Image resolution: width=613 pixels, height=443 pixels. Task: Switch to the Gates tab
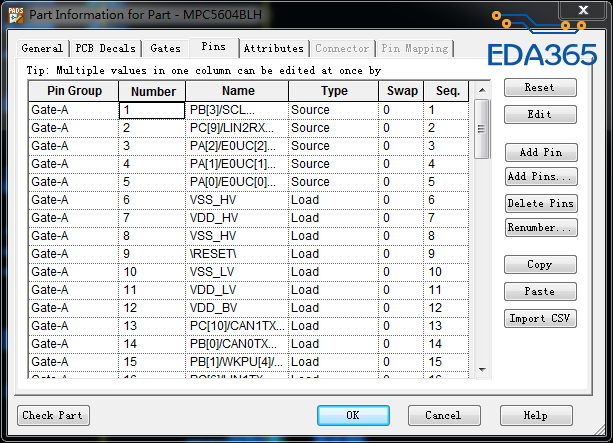pos(165,48)
